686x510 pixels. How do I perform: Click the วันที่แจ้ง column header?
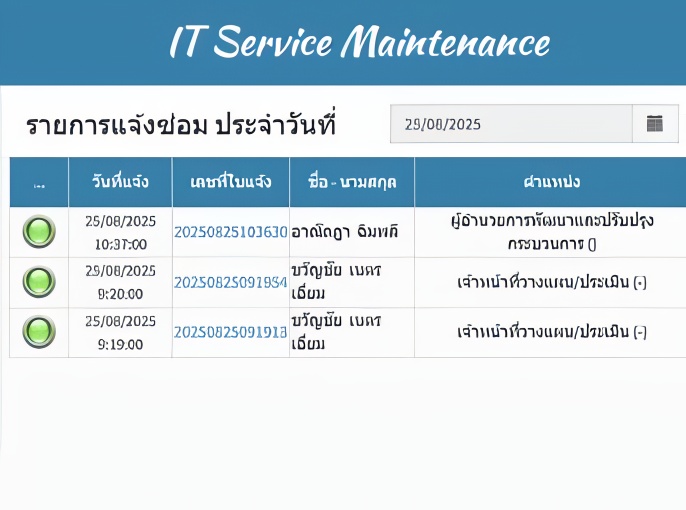tap(120, 182)
